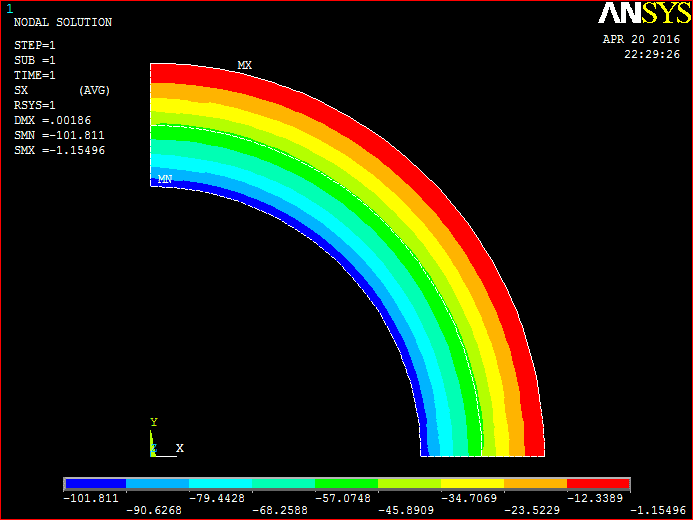Viewport: 693px width, 520px height.
Task: Pick the cyan swatch in contour legend
Action: (220, 483)
